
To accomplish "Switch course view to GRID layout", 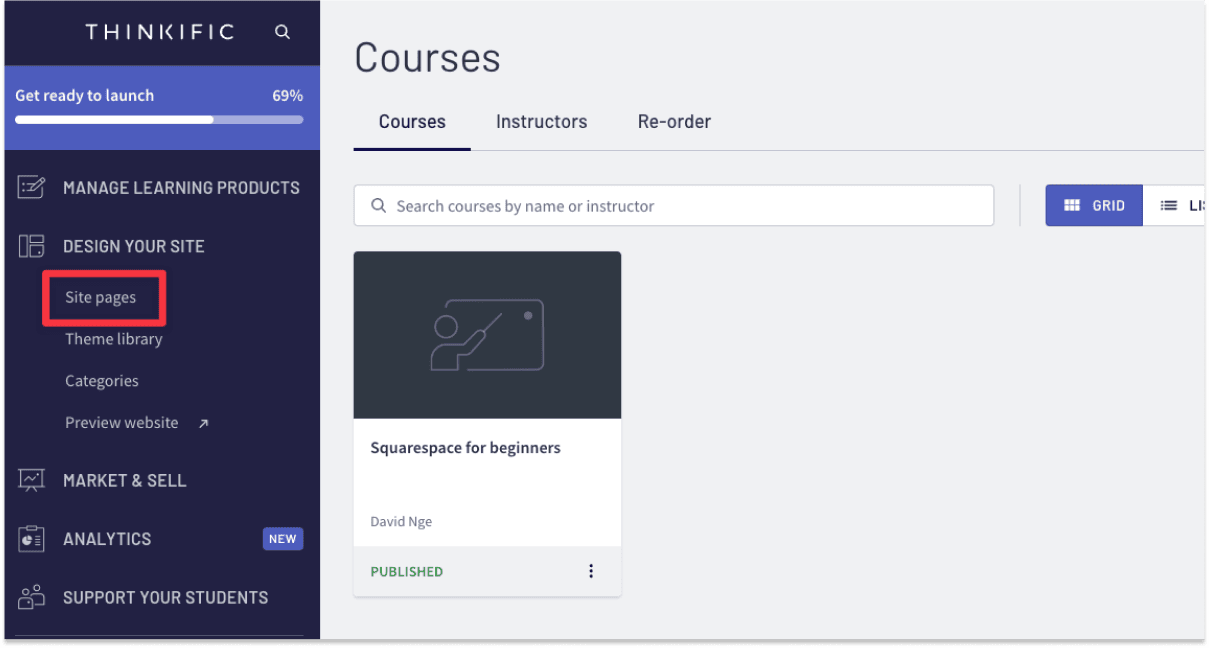I will 1093,205.
